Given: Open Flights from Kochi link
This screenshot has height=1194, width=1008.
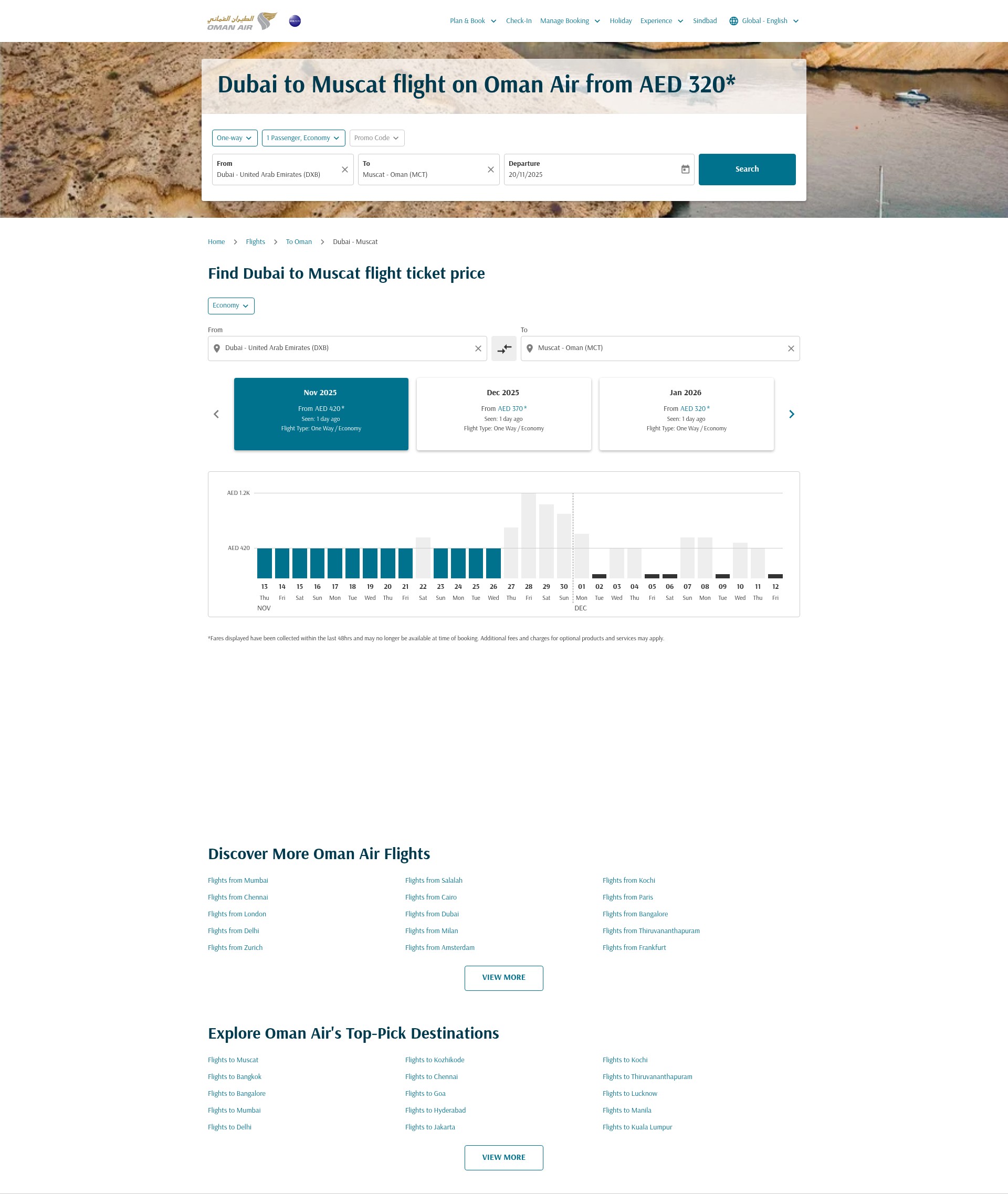Looking at the screenshot, I should [x=628, y=881].
